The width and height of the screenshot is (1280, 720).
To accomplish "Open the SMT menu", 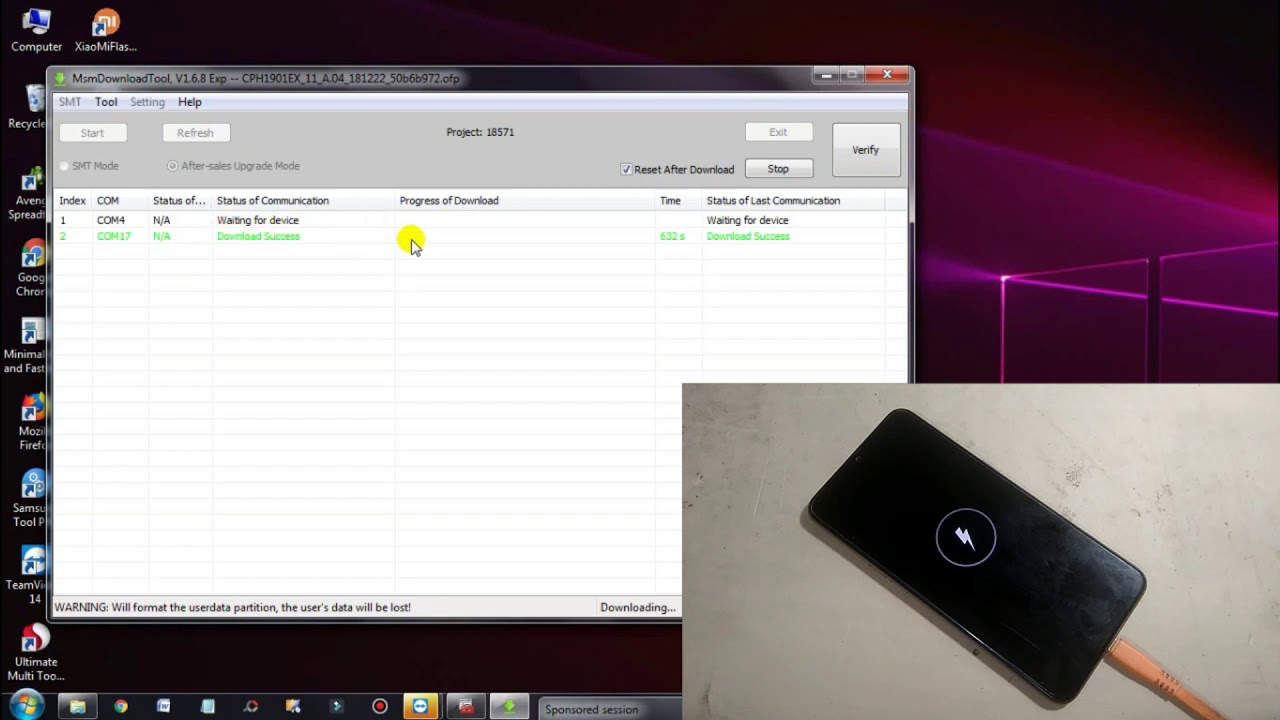I will click(x=70, y=102).
